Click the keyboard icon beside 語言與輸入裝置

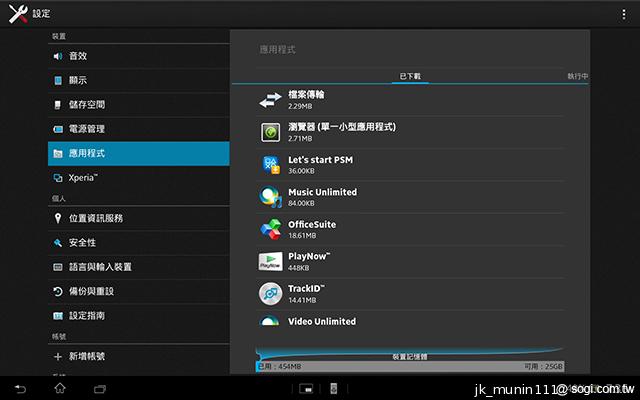point(58,267)
